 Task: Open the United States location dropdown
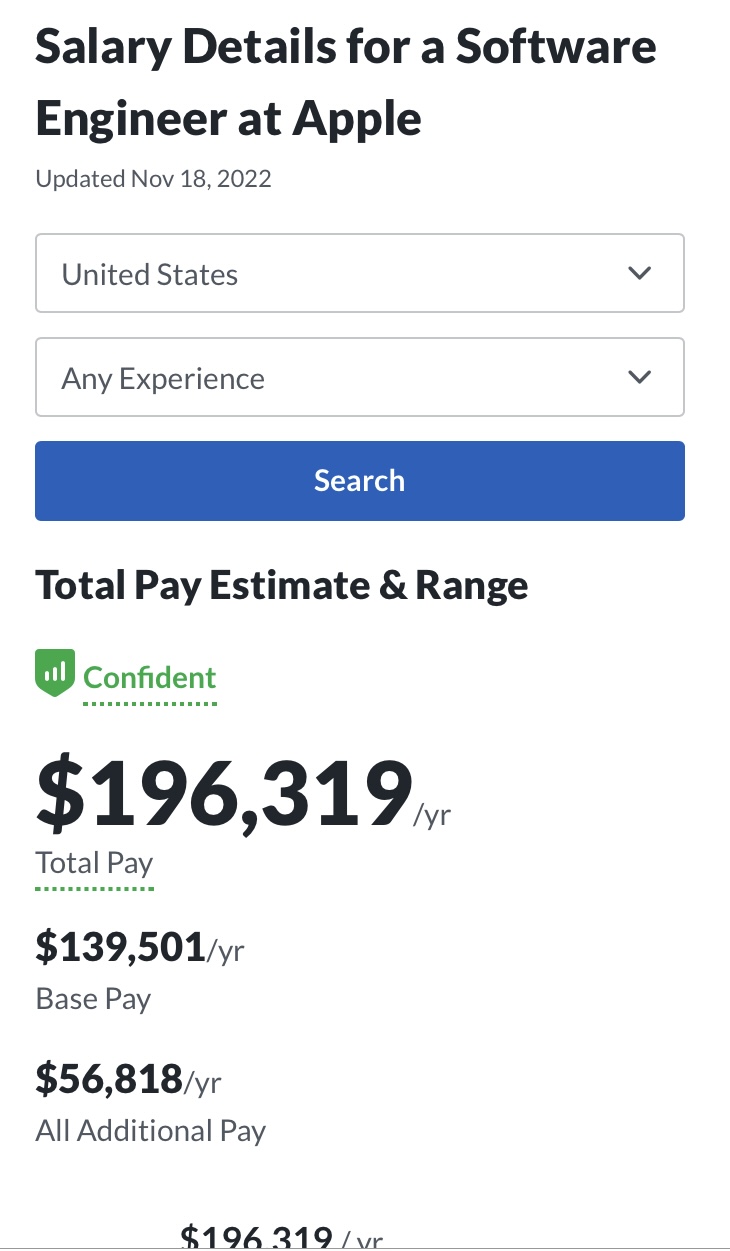pyautogui.click(x=340, y=274)
